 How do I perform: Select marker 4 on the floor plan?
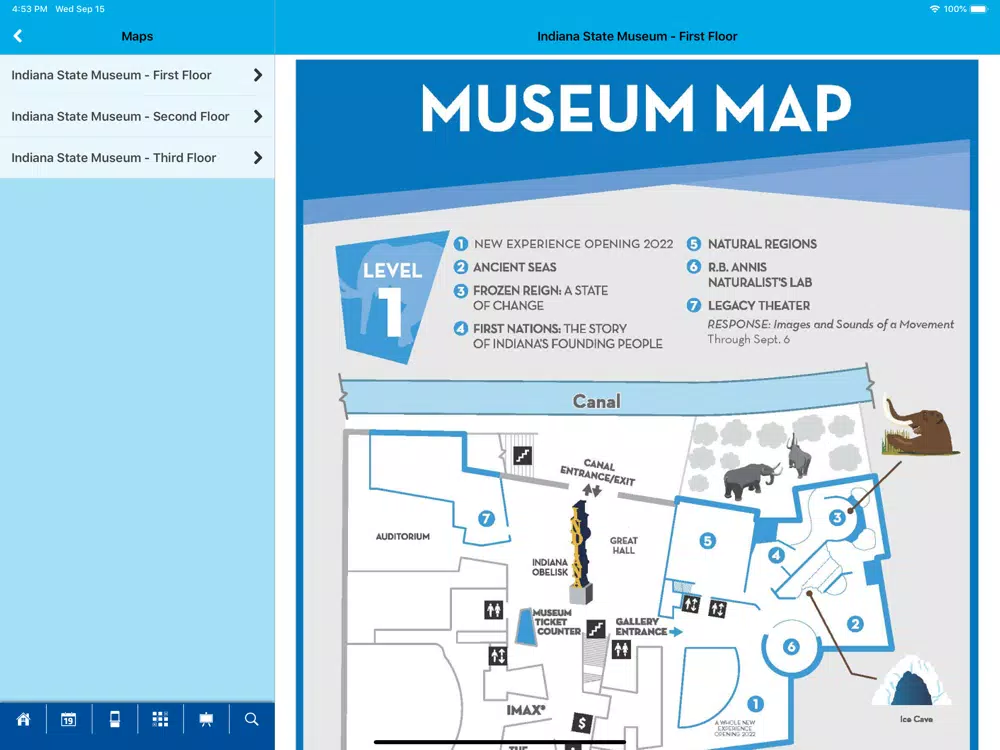pos(776,555)
